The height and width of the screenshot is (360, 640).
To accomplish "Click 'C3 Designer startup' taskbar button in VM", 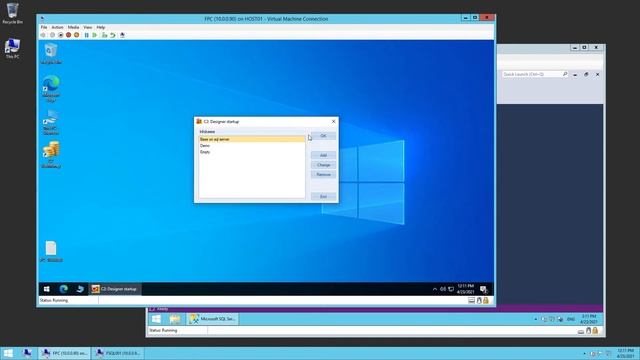I will coord(115,289).
